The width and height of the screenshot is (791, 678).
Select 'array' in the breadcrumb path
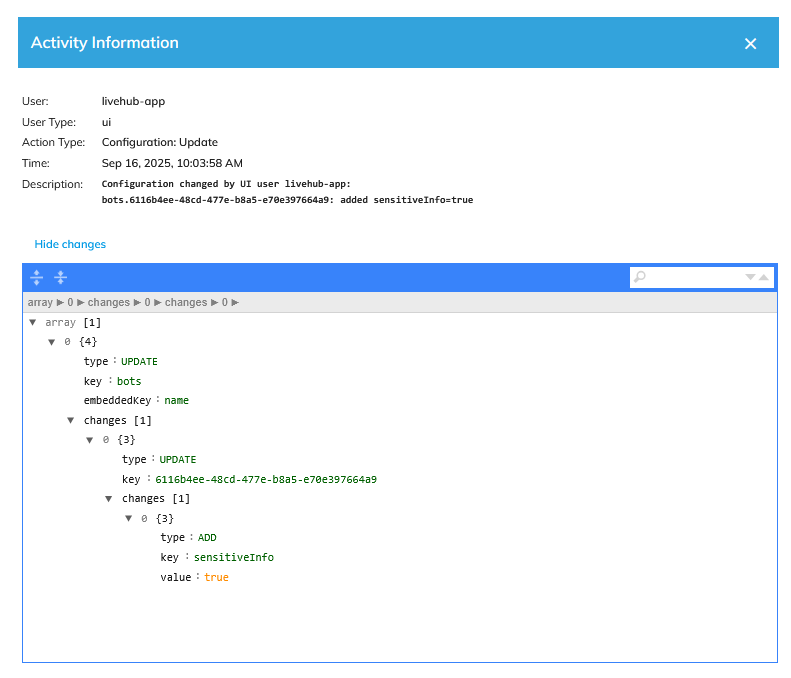(40, 302)
